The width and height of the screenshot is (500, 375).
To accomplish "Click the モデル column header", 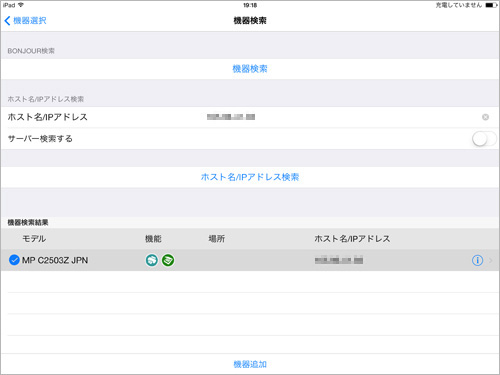I will (34, 239).
